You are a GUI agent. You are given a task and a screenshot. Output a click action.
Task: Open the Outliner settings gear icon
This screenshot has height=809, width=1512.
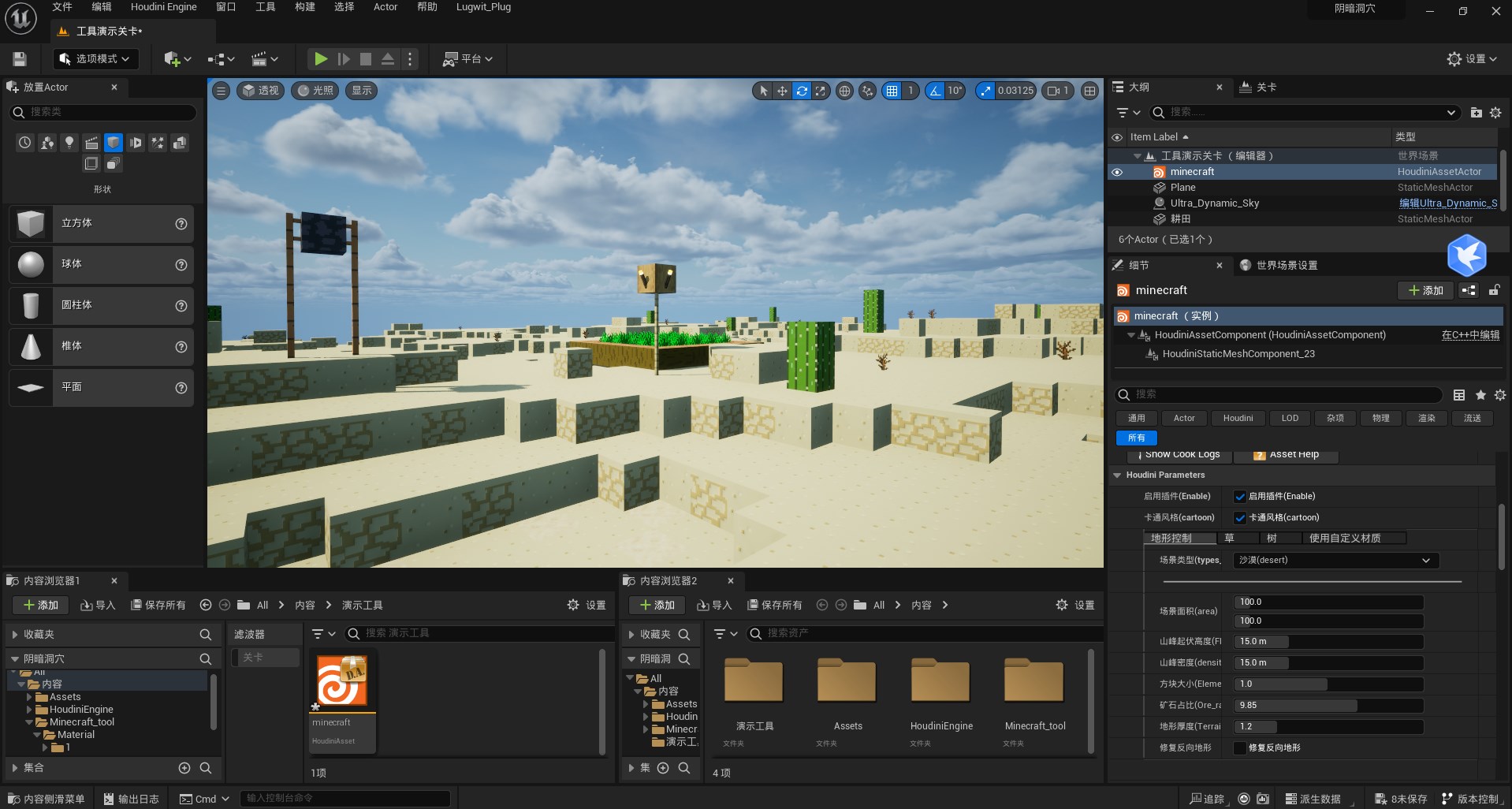(x=1495, y=113)
